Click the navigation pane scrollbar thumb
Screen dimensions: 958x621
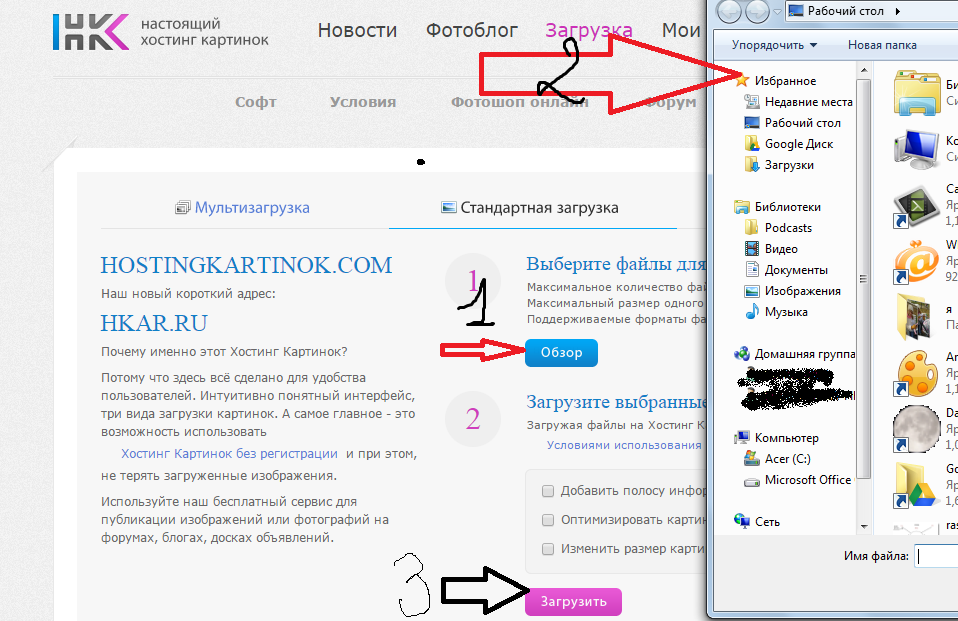tap(864, 278)
